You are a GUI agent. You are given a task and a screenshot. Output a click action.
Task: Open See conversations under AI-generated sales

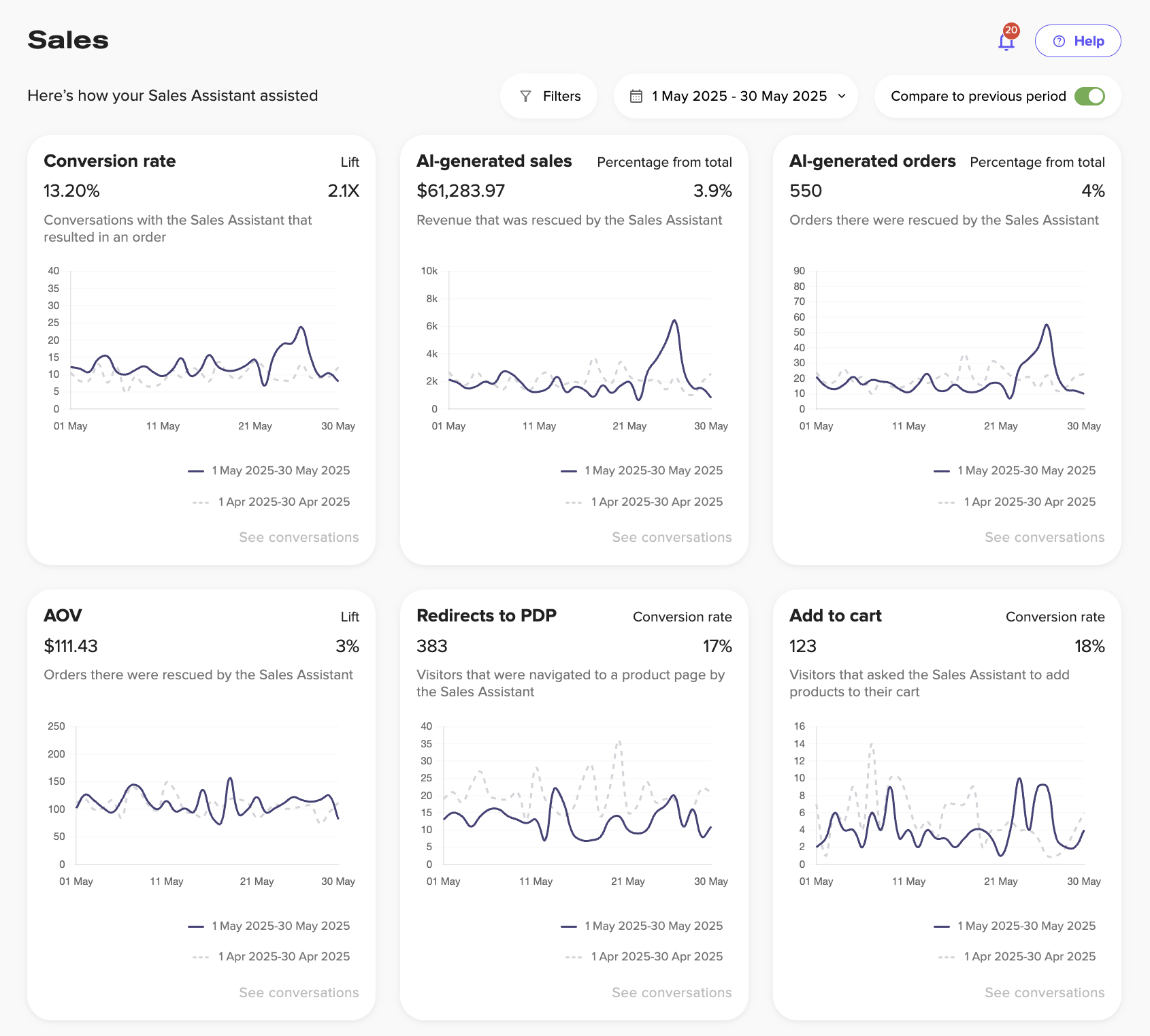tap(672, 537)
